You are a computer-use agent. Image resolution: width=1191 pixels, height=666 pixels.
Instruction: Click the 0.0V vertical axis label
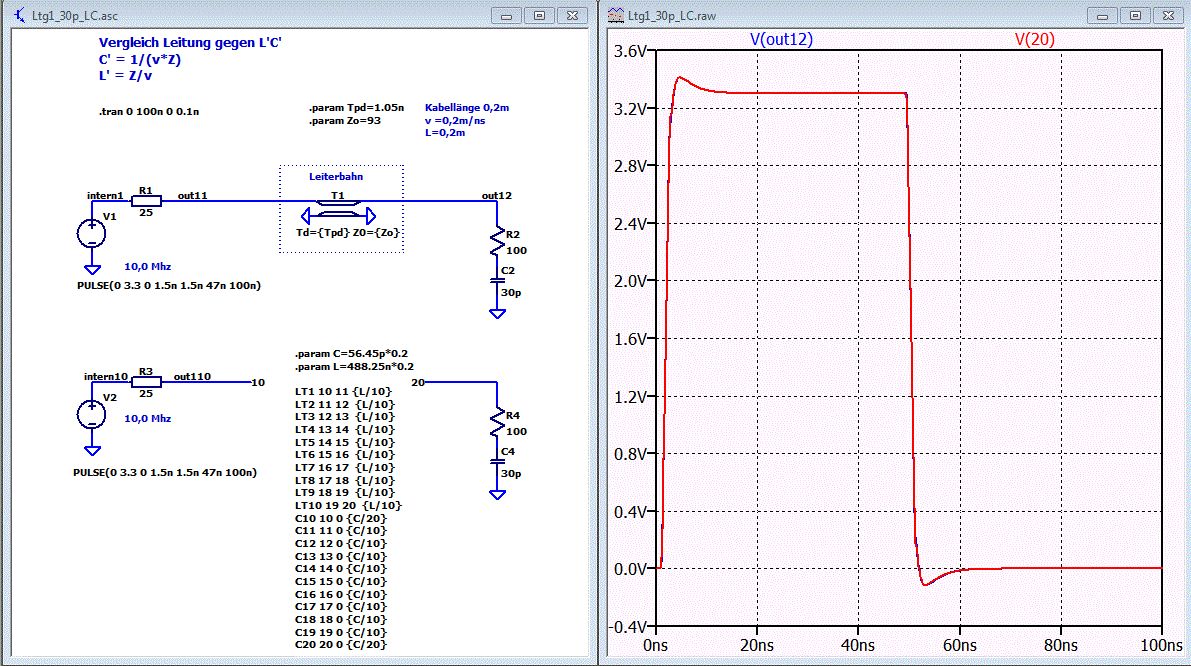630,569
